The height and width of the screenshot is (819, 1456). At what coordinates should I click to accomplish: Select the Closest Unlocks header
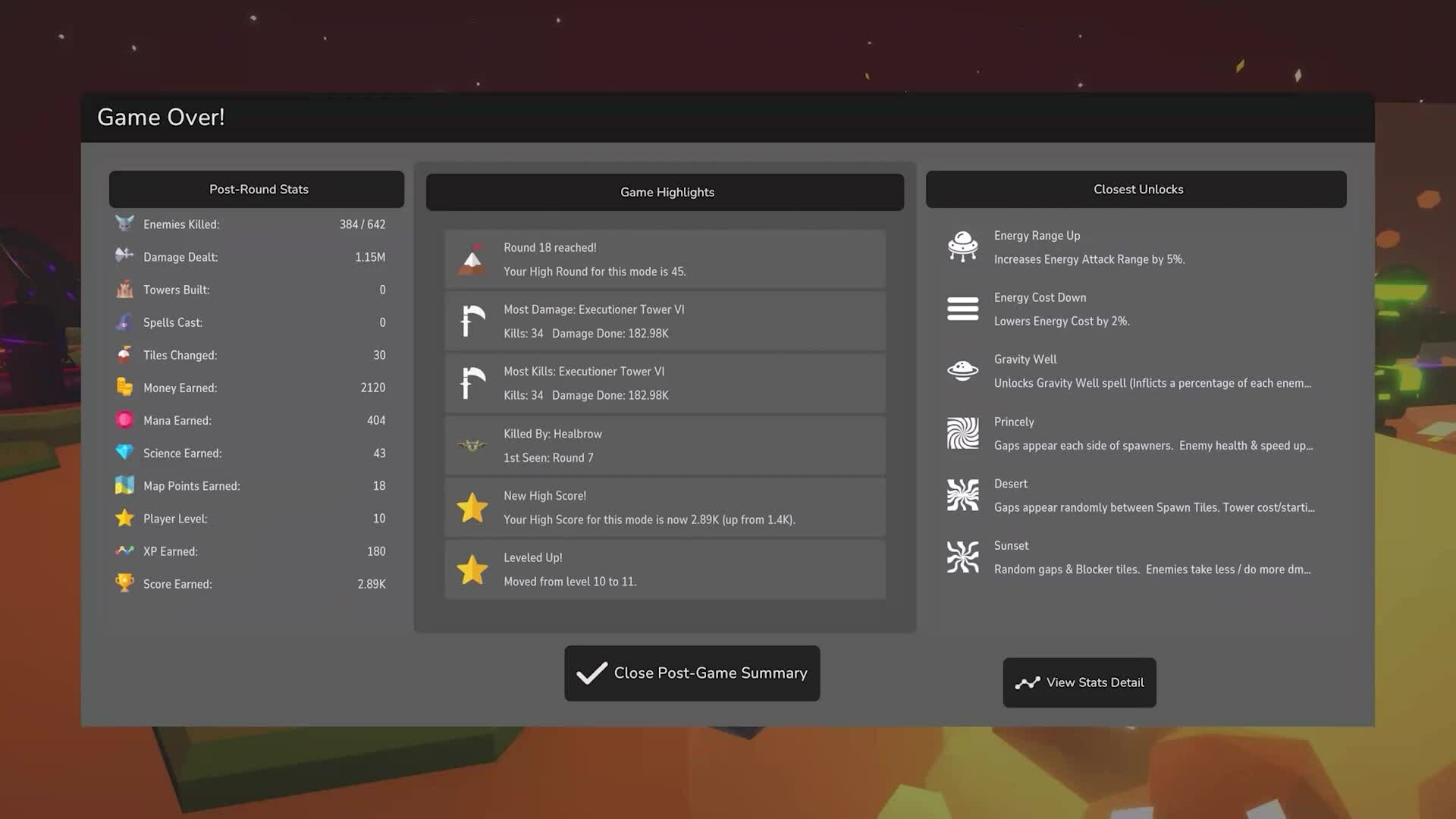point(1136,189)
